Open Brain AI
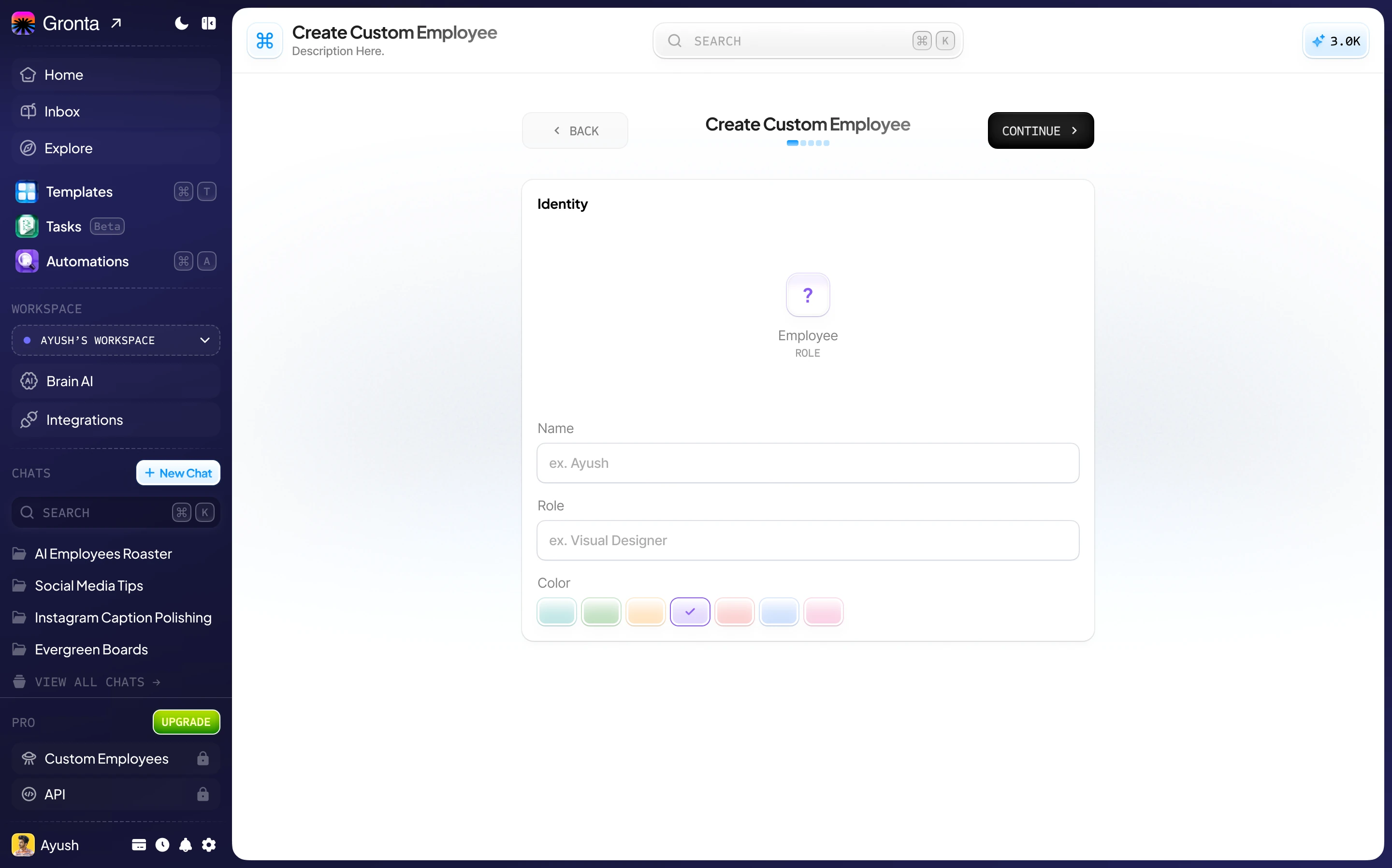Image resolution: width=1392 pixels, height=868 pixels. tap(116, 381)
